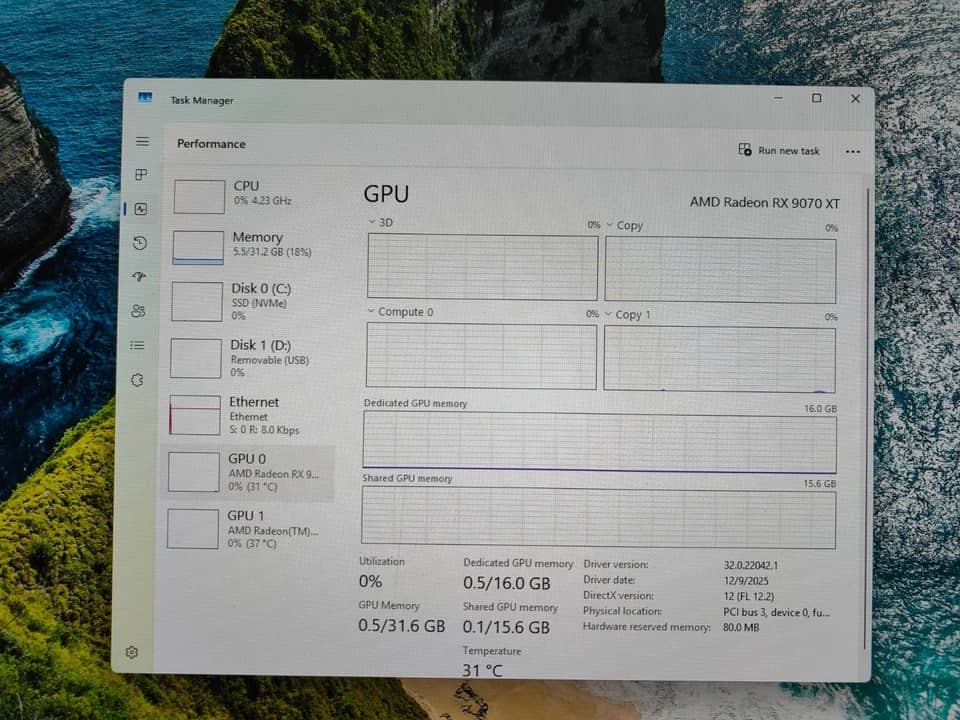Click the Compute 0 utilization graph
Viewport: 960px width, 720px height.
481,356
